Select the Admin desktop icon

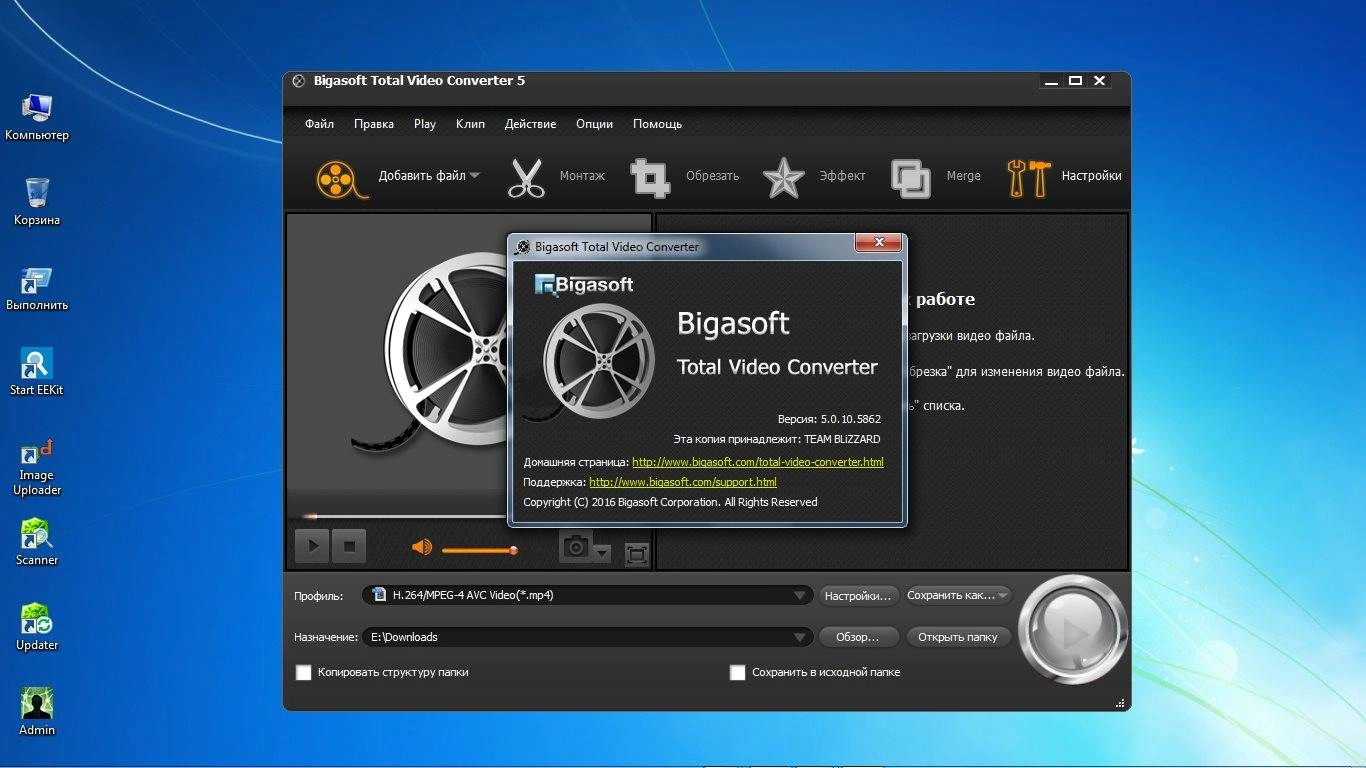(x=37, y=712)
